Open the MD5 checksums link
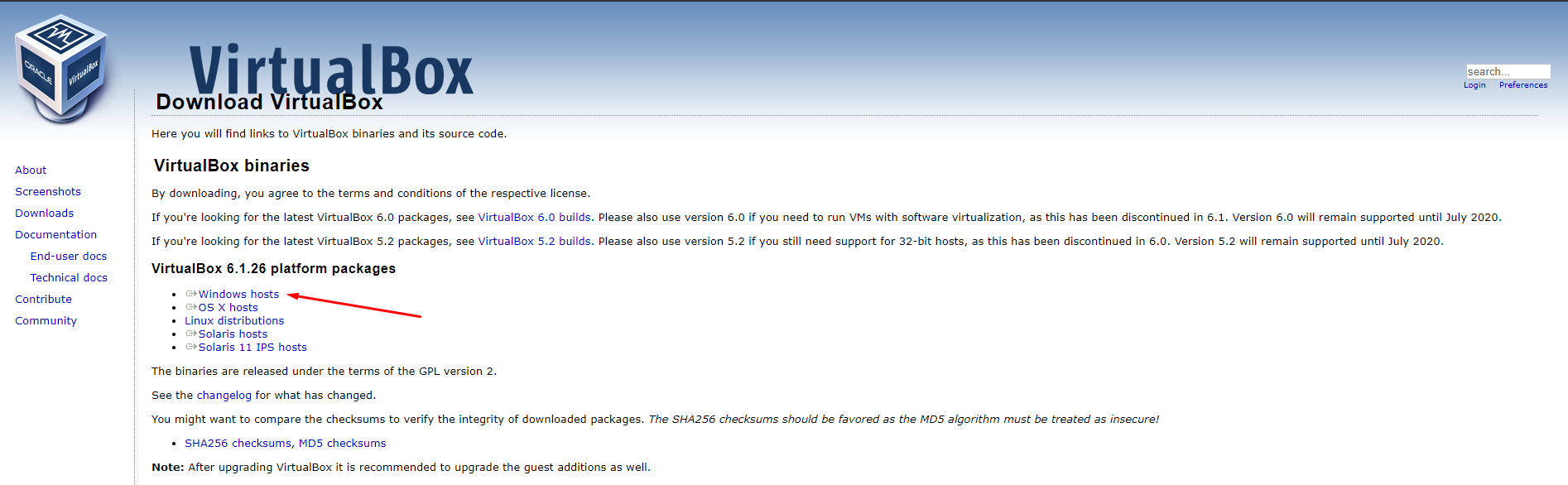The image size is (1568, 485). pyautogui.click(x=343, y=444)
